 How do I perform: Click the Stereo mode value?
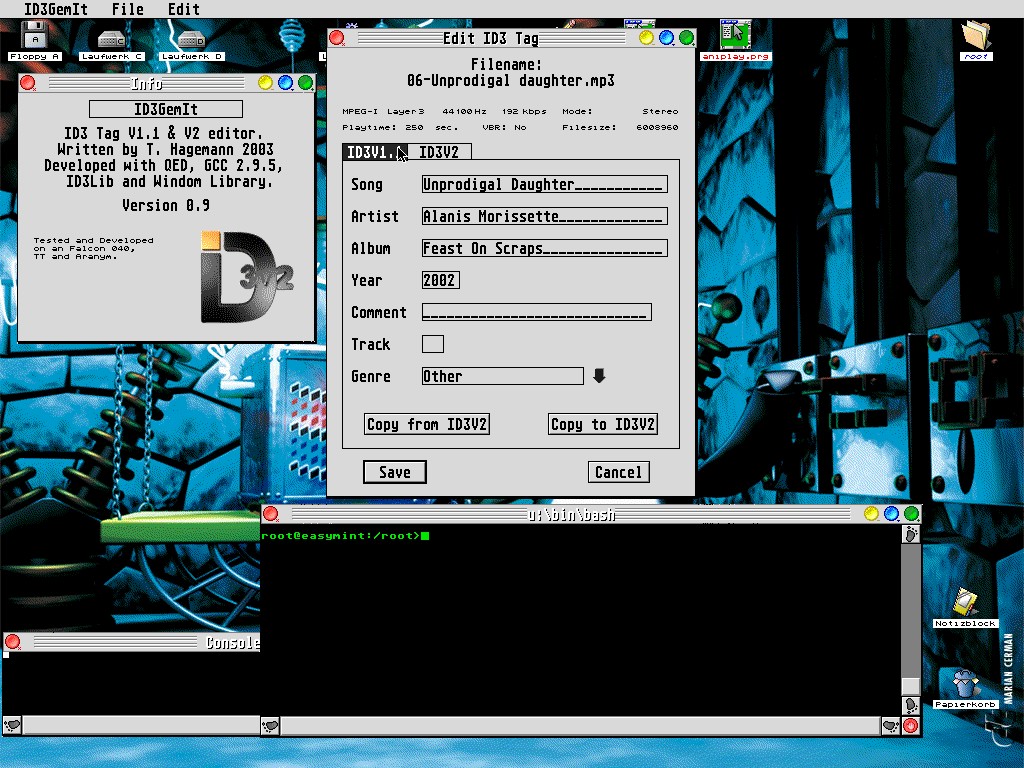click(x=660, y=111)
